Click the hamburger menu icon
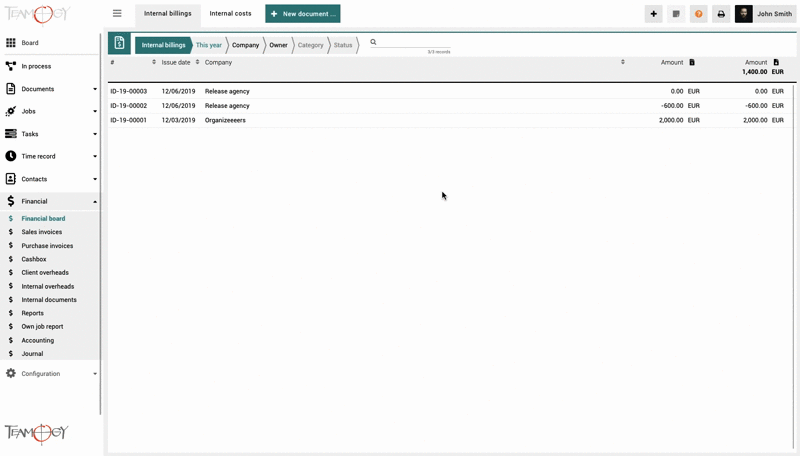 pyautogui.click(x=117, y=14)
